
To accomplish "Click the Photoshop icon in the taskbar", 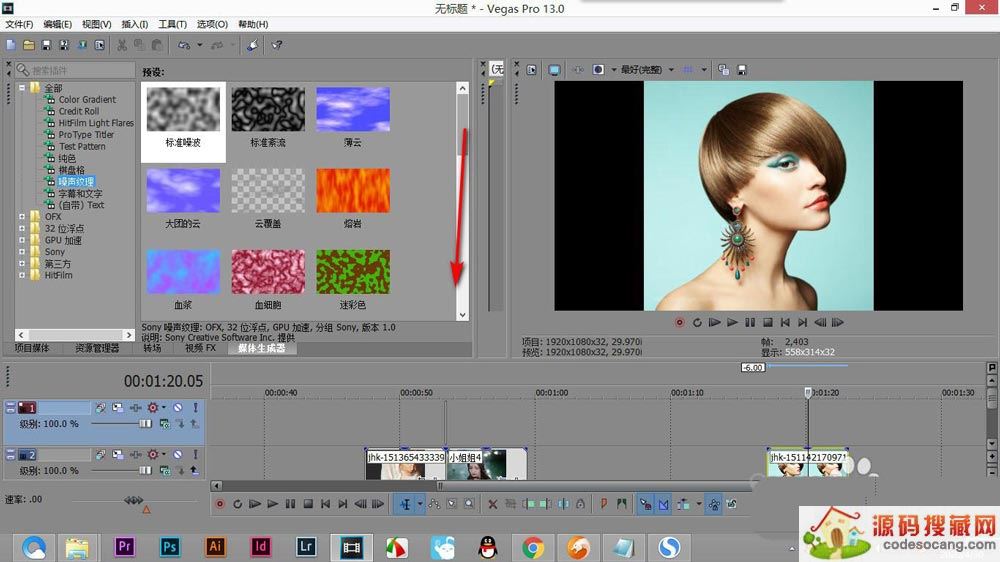I will pyautogui.click(x=170, y=546).
